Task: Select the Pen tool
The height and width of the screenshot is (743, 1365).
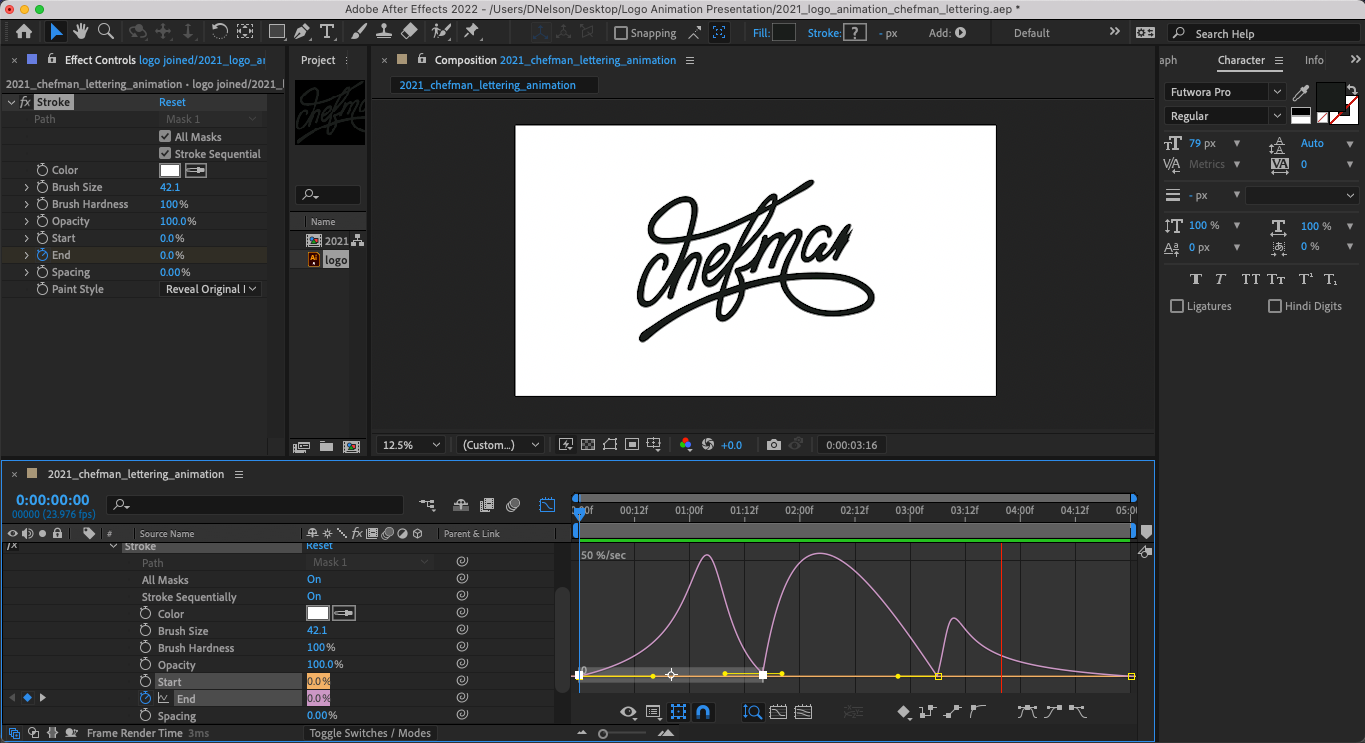Action: tap(302, 32)
